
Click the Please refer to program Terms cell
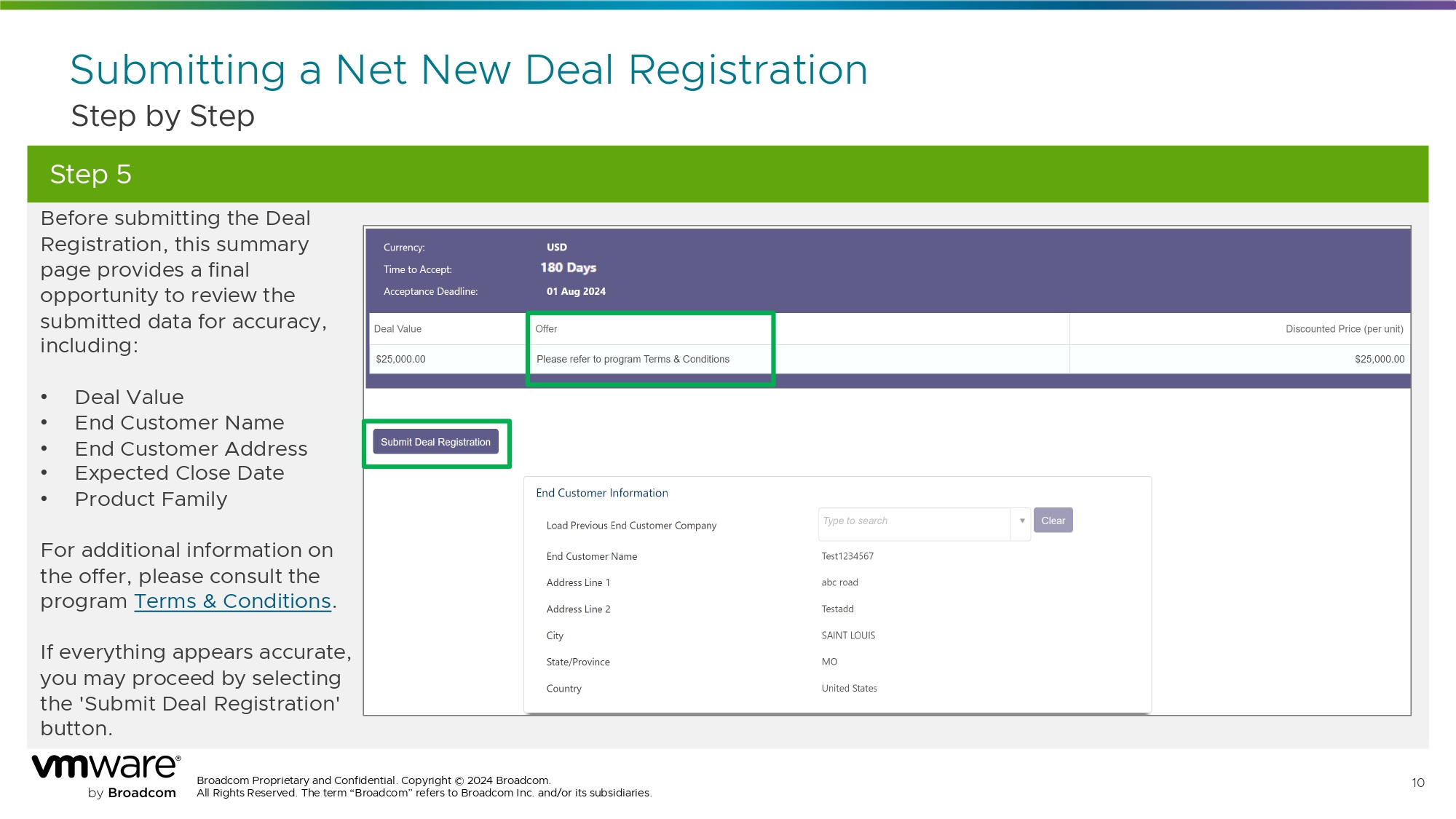pyautogui.click(x=633, y=359)
